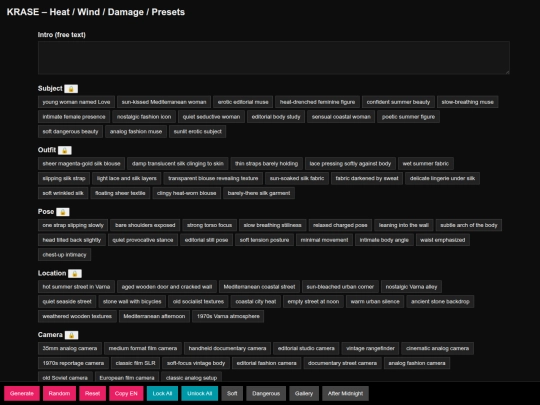
Task: Choose 'aged wooden door and cracked wall'
Action: (167, 287)
